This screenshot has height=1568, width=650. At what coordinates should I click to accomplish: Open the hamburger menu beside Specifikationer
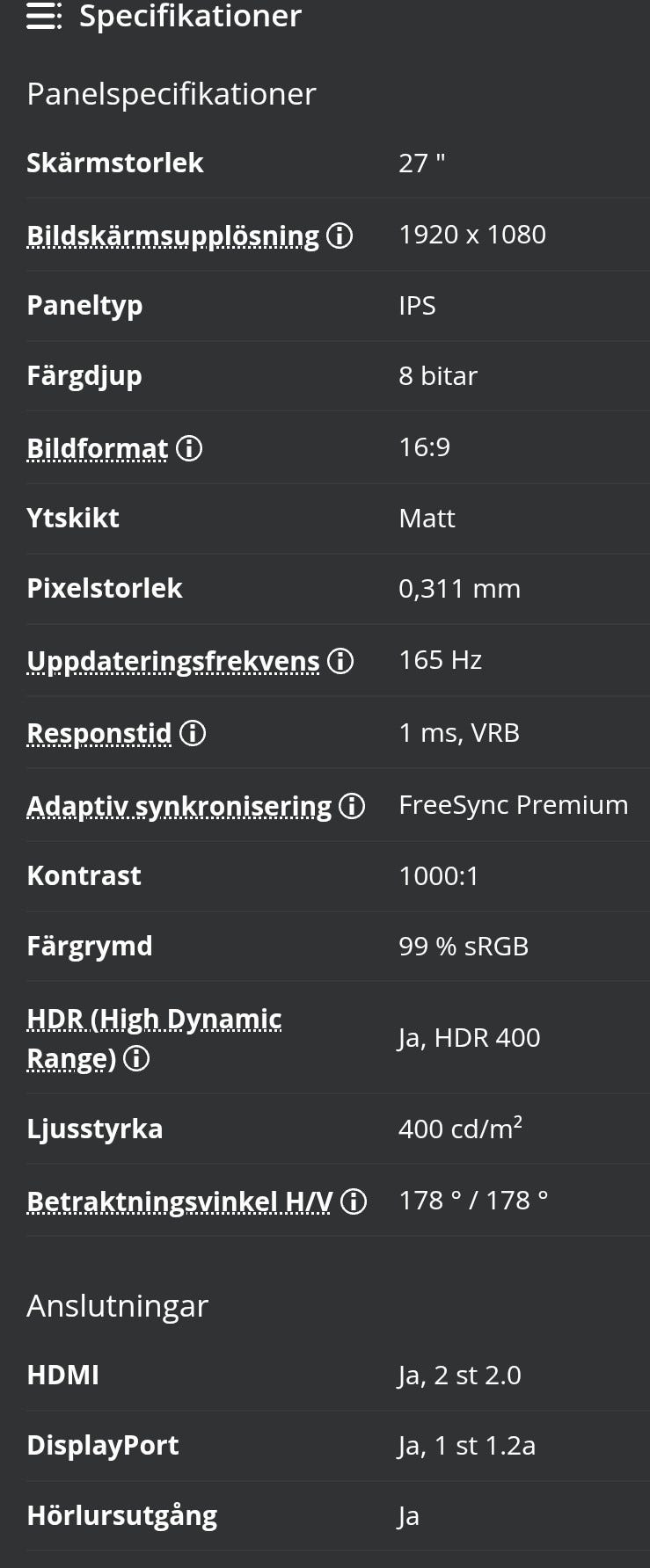tap(44, 16)
